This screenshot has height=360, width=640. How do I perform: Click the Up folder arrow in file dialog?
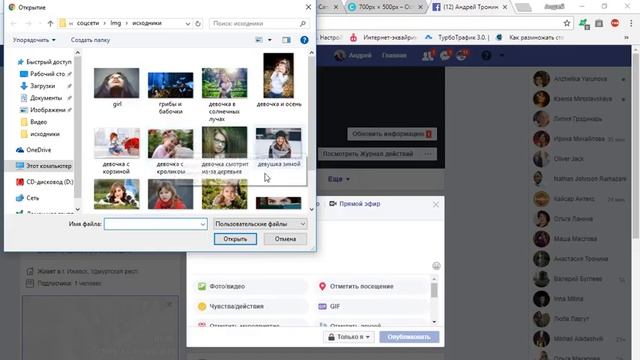pyautogui.click(x=50, y=24)
